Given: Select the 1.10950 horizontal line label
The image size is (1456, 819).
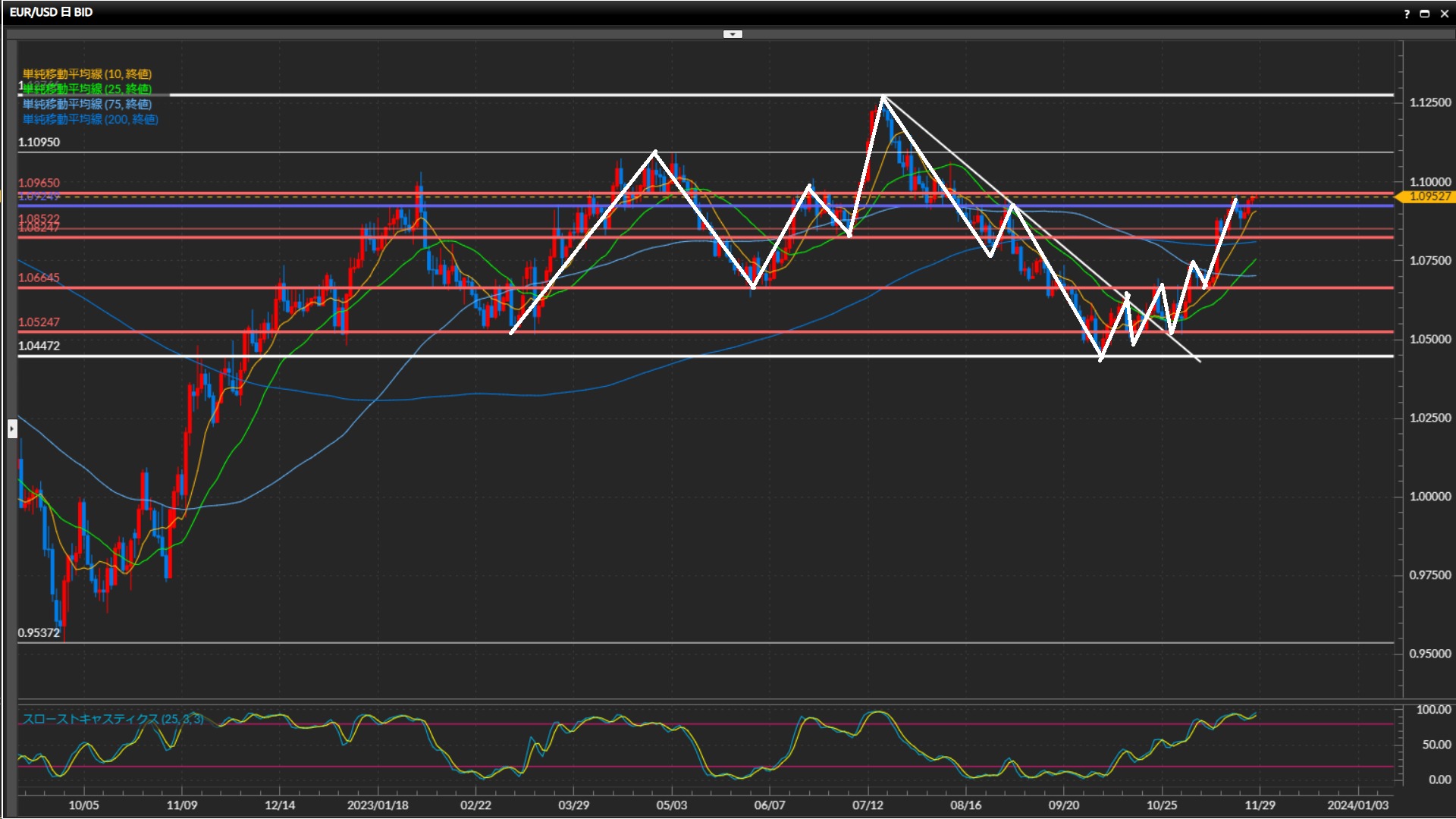Looking at the screenshot, I should (x=39, y=143).
